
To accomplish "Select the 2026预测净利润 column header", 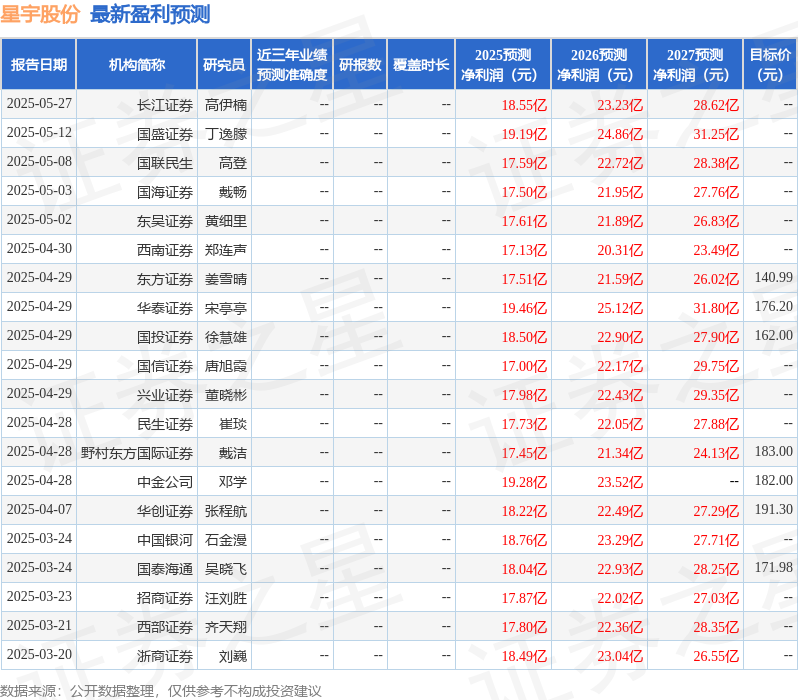I will tap(599, 65).
